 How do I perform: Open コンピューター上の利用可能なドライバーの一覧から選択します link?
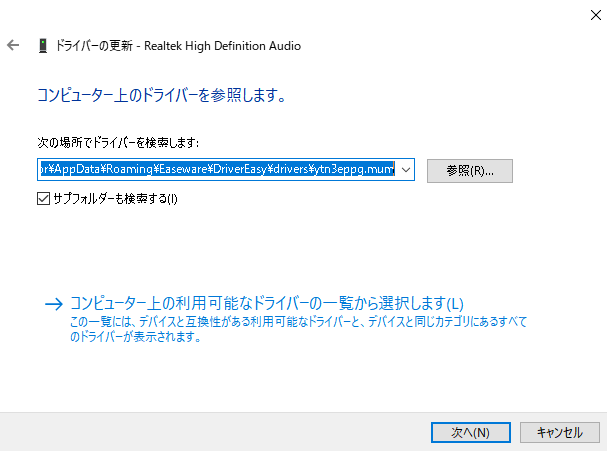267,303
